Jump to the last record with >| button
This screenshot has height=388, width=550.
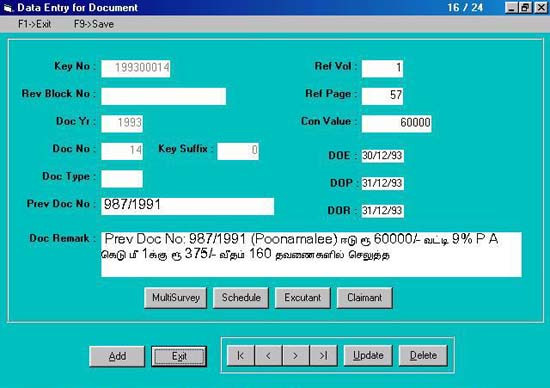(323, 355)
